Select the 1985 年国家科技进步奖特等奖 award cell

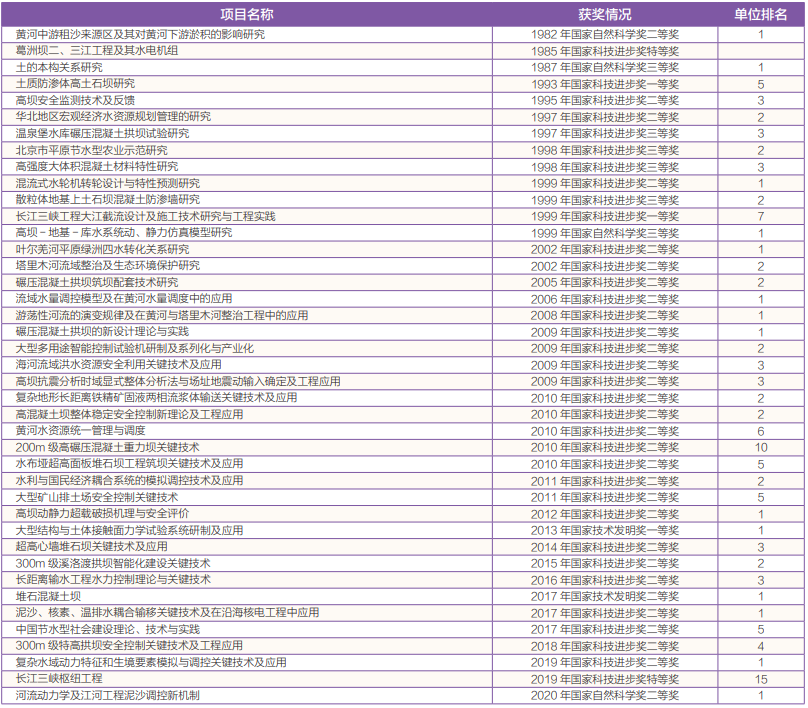tap(604, 50)
